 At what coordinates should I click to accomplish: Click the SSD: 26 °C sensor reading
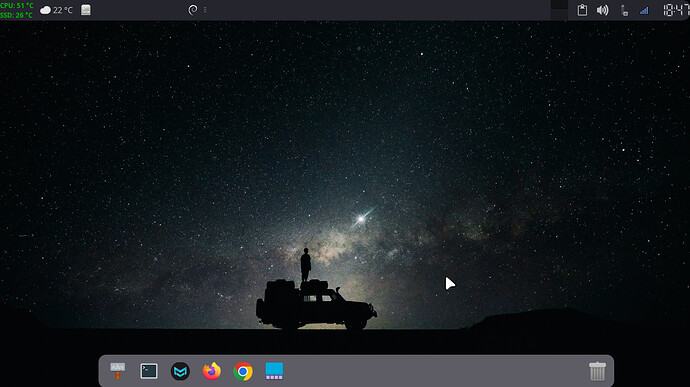tap(16, 15)
